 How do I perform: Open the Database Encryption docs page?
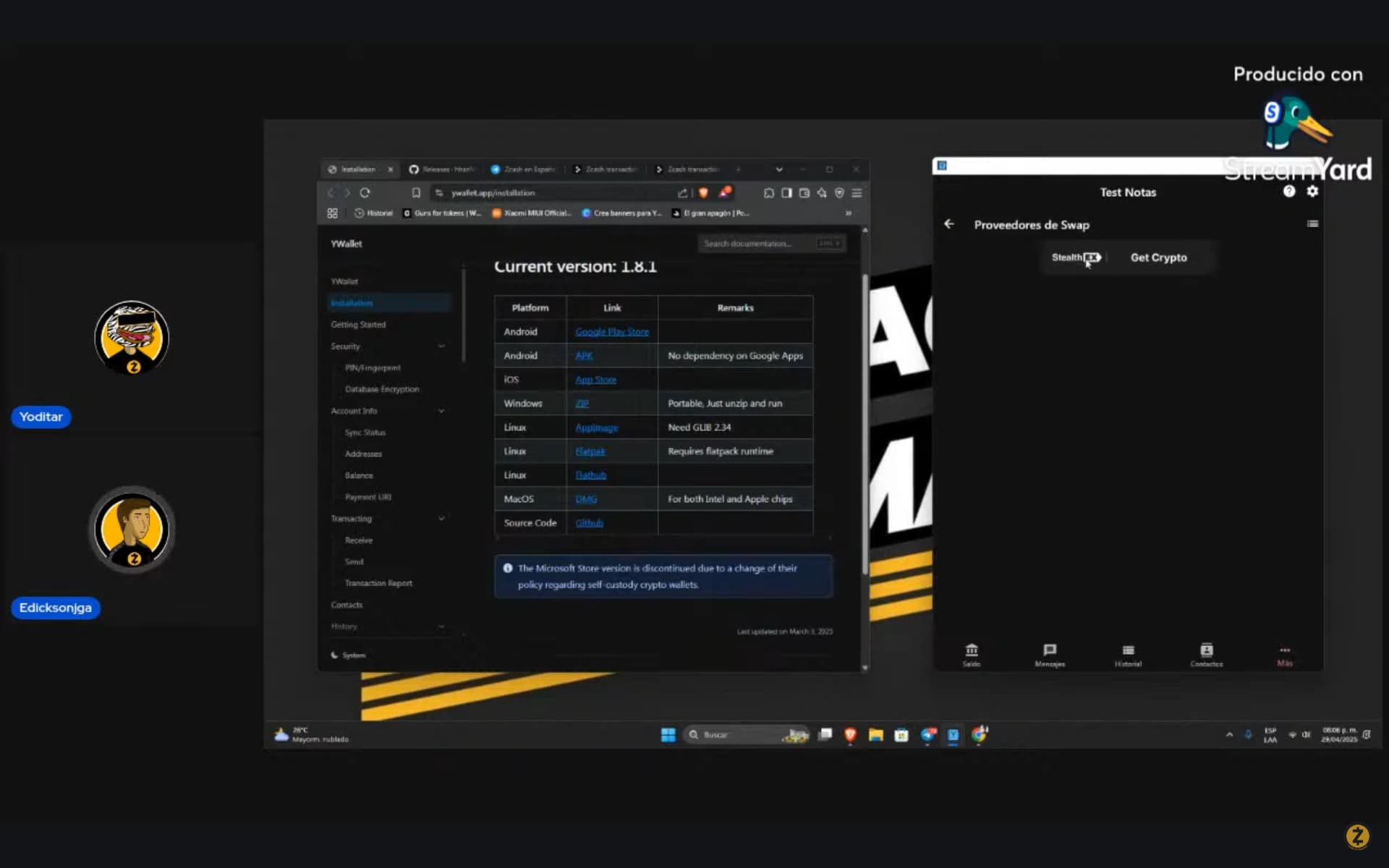point(382,389)
